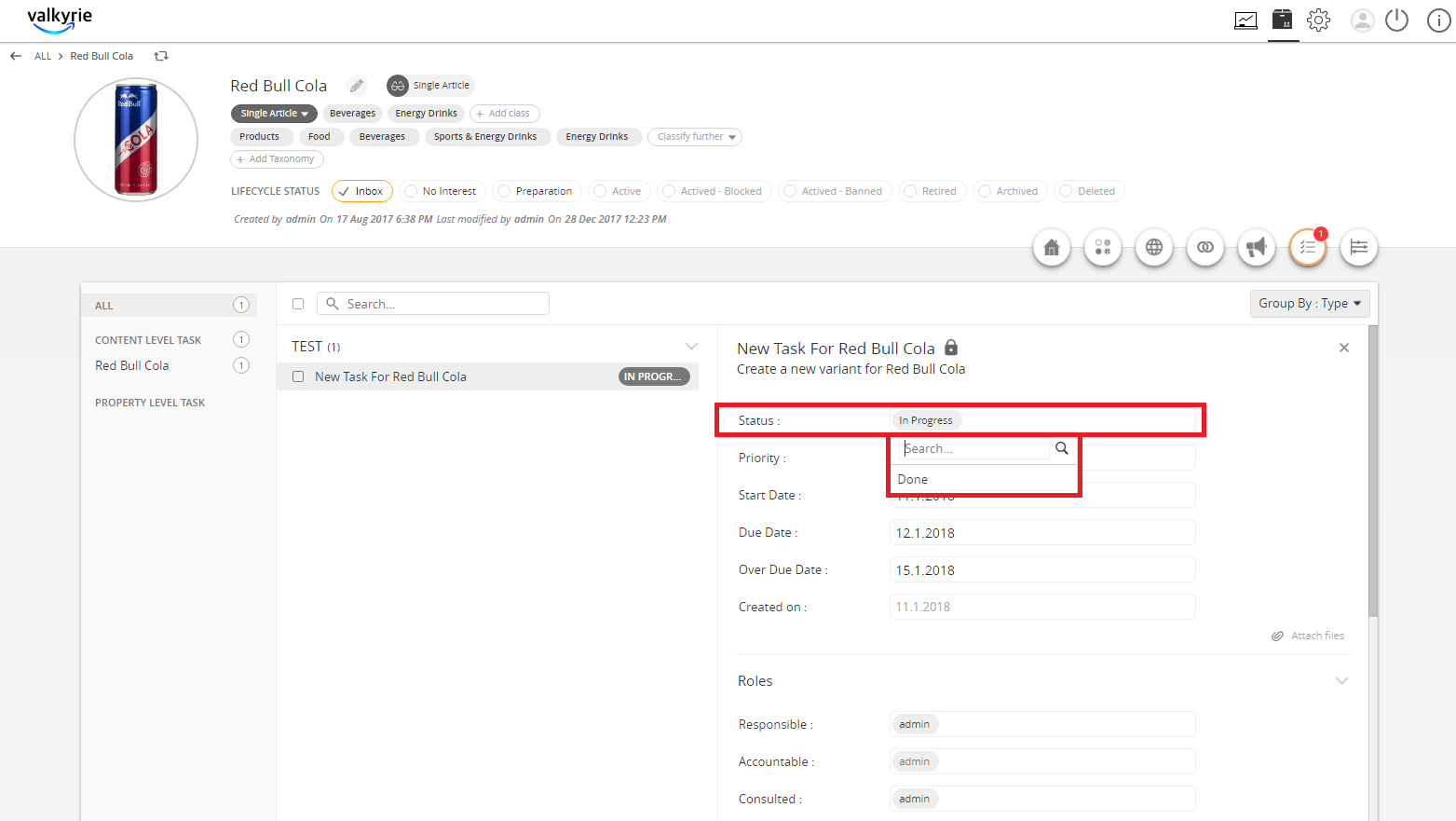Click the Responsible admin field
1456x821 pixels.
pos(1042,724)
